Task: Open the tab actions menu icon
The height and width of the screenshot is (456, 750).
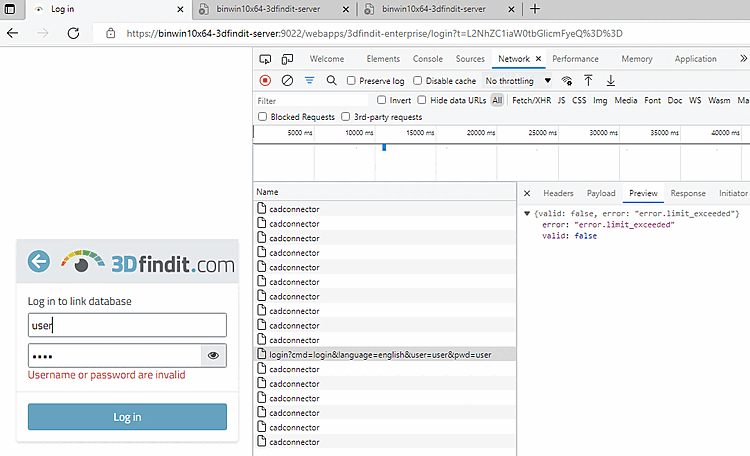Action: pyautogui.click(x=10, y=9)
